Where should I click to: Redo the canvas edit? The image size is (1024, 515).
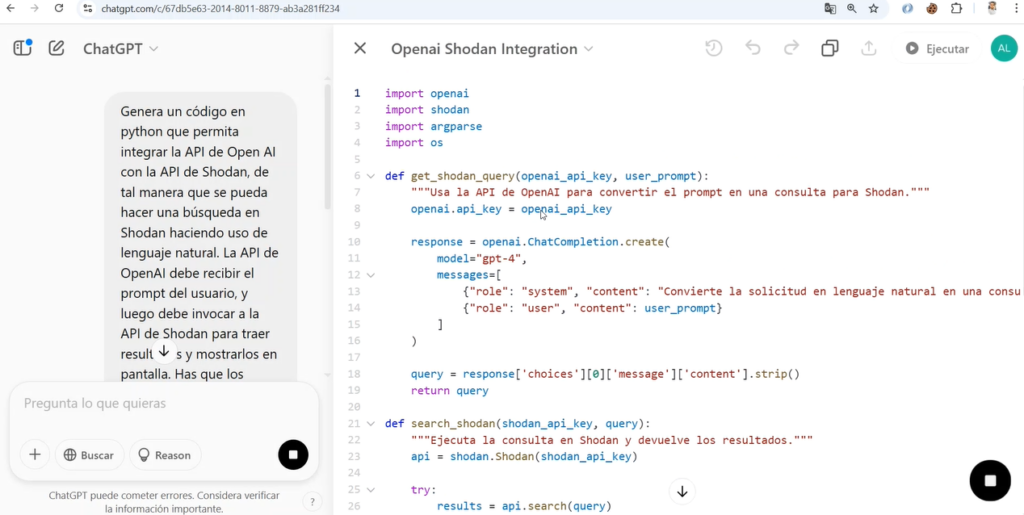[792, 48]
